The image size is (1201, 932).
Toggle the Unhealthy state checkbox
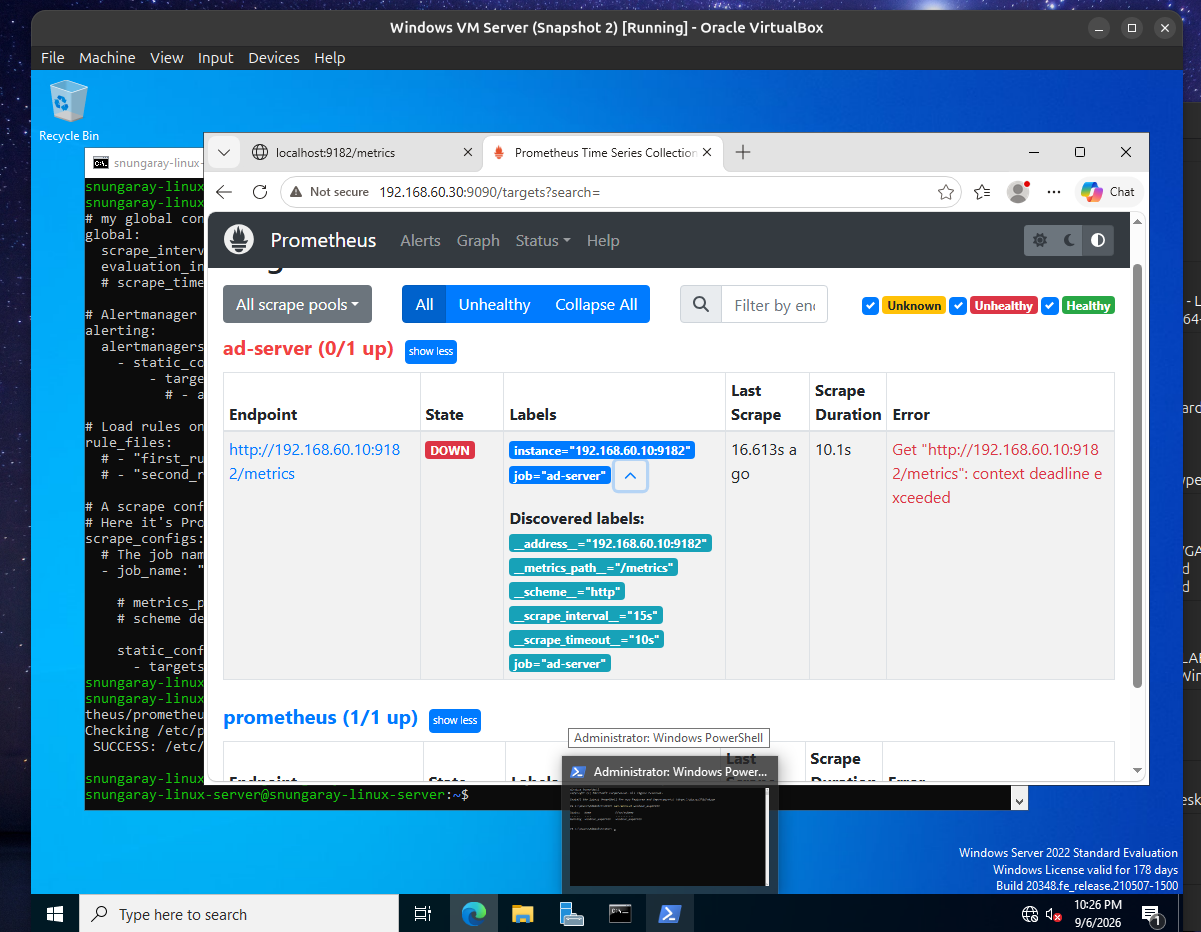coord(959,305)
